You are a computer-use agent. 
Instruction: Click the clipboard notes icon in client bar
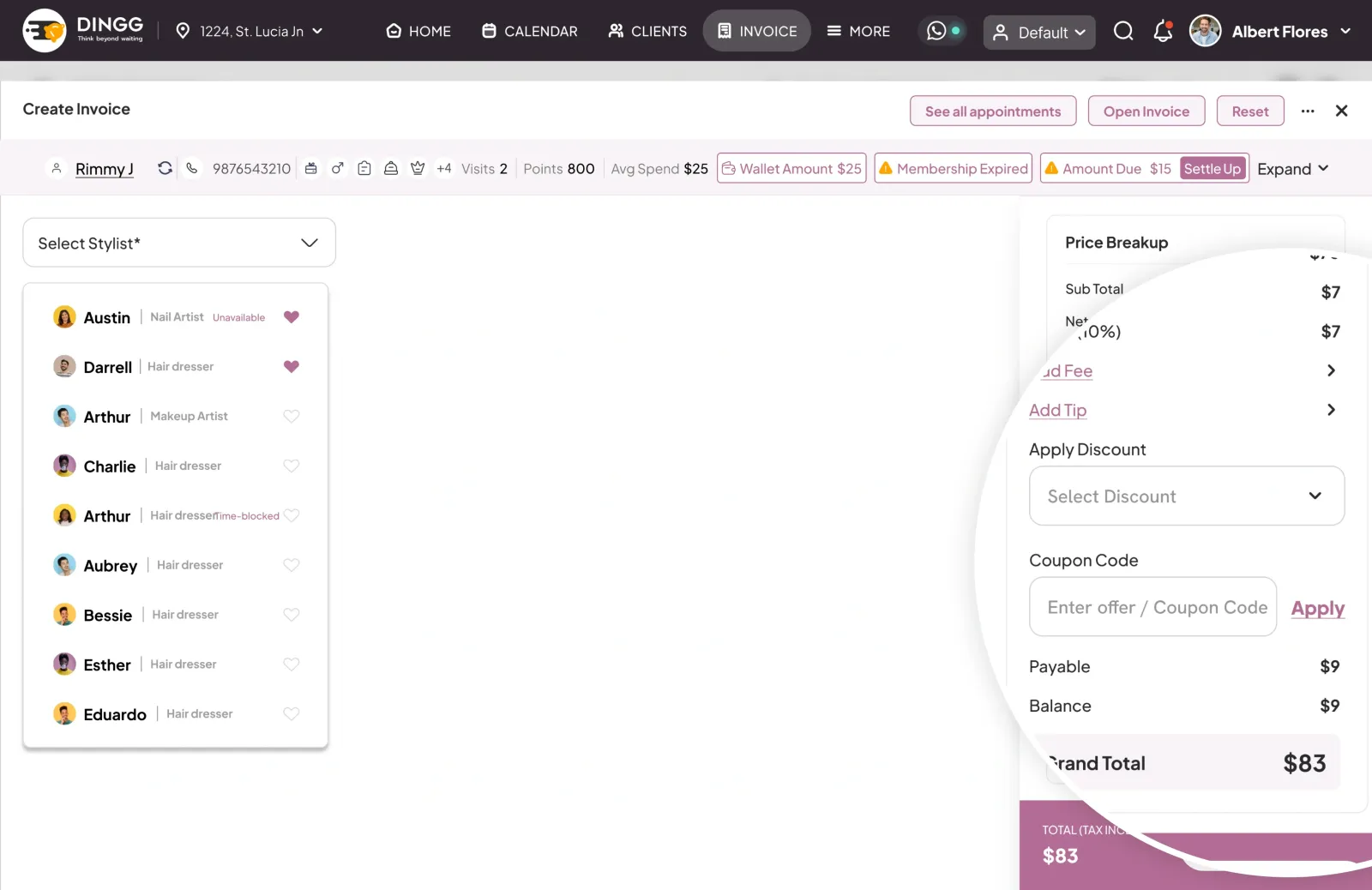click(364, 168)
